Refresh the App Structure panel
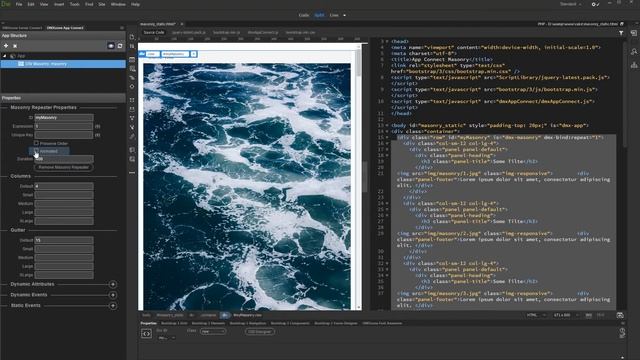Image resolution: width=640 pixels, height=360 pixels. [x=120, y=46]
